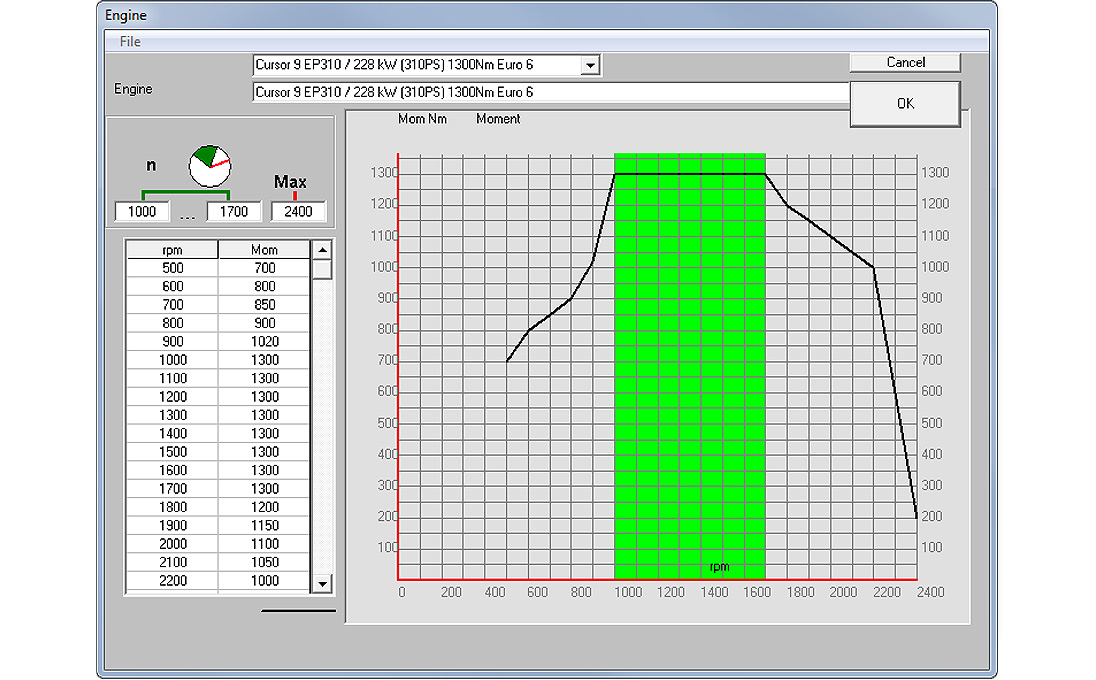Screen dimensions: 1096x680
Task: Select the rpm cell 700
Action: pos(172,305)
